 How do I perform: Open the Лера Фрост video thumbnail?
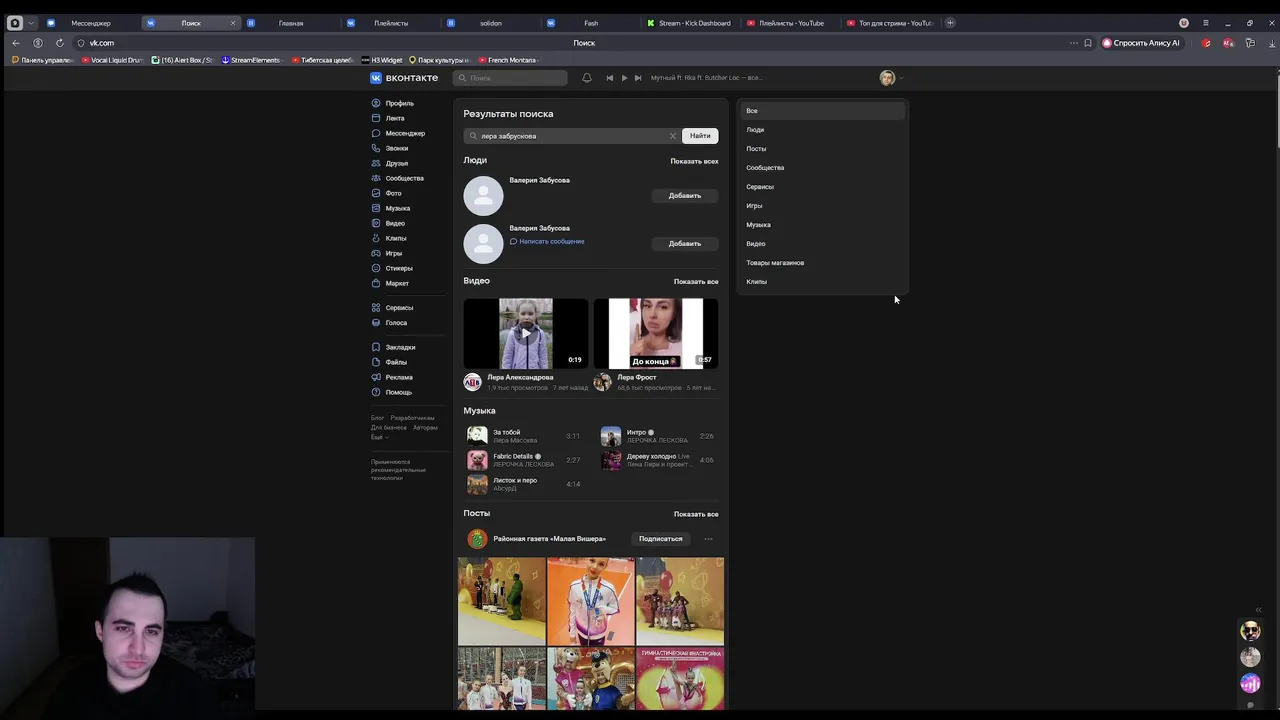click(656, 333)
